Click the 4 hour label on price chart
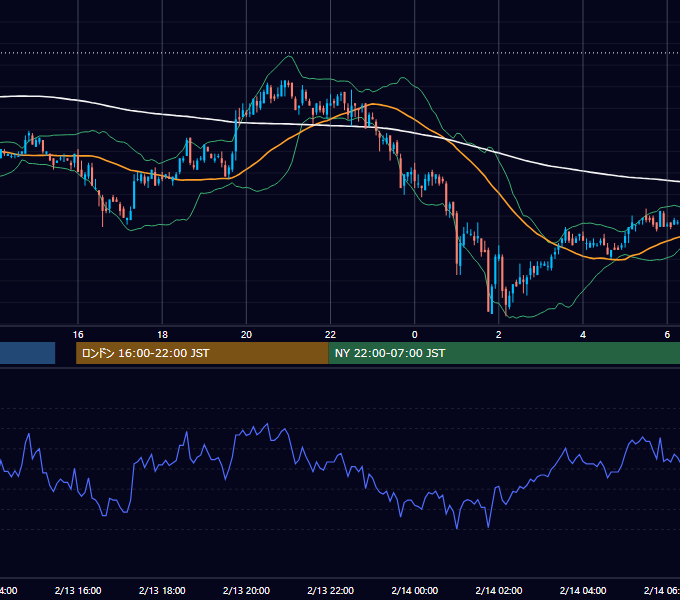Image resolution: width=680 pixels, height=600 pixels. click(x=583, y=335)
